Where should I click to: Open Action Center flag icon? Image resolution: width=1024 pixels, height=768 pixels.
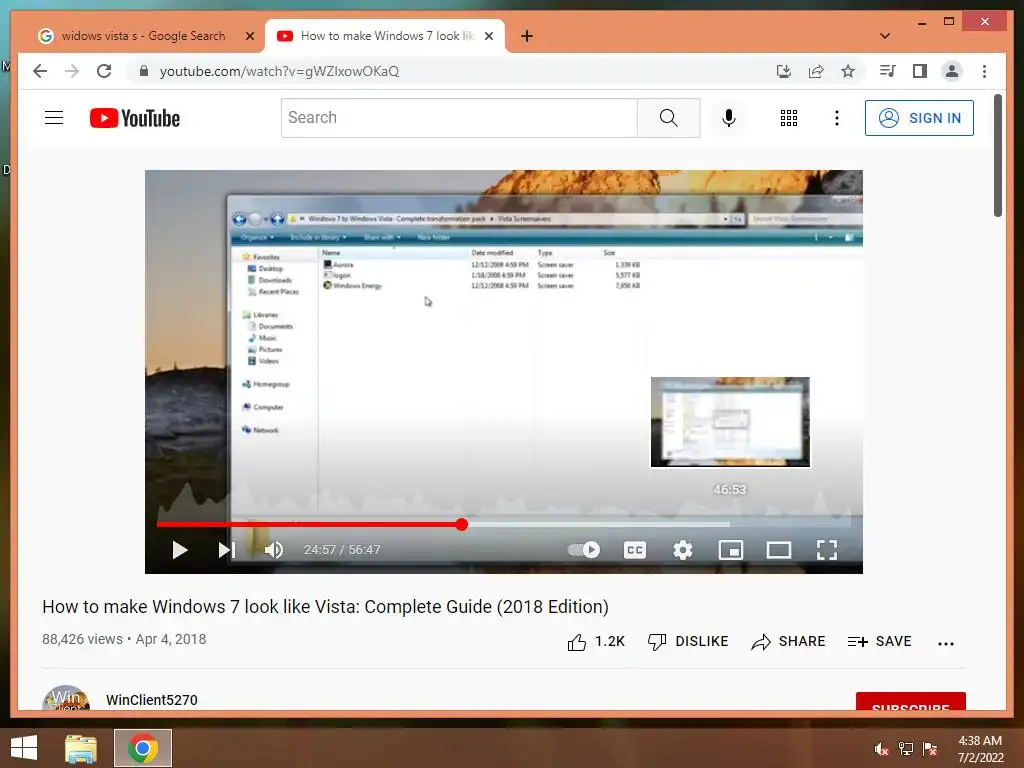coord(930,749)
